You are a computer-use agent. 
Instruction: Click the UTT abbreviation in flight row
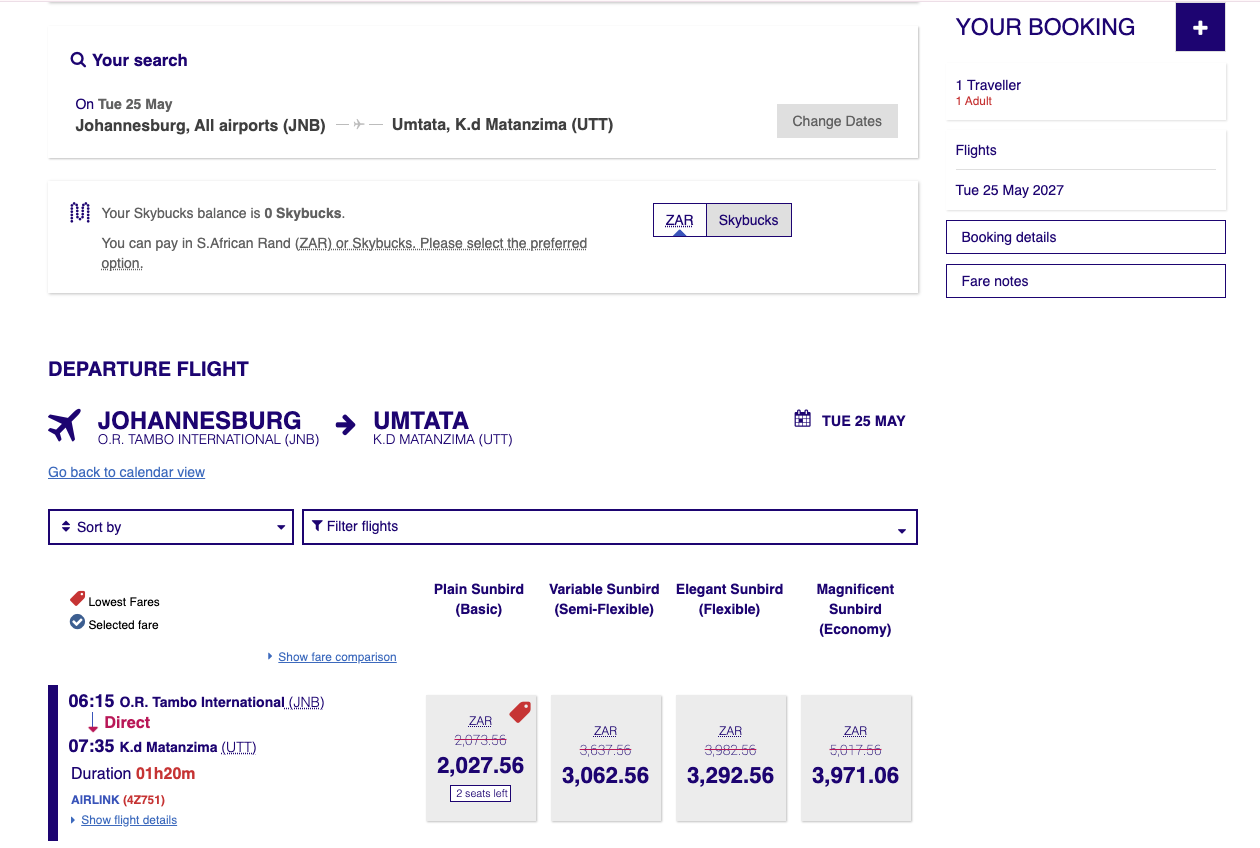238,747
